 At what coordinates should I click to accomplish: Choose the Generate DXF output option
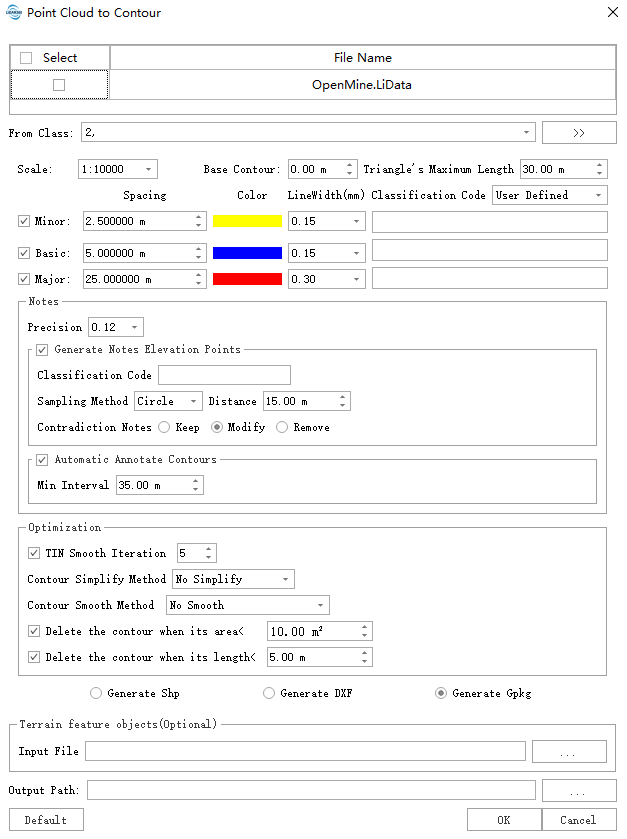coord(269,693)
